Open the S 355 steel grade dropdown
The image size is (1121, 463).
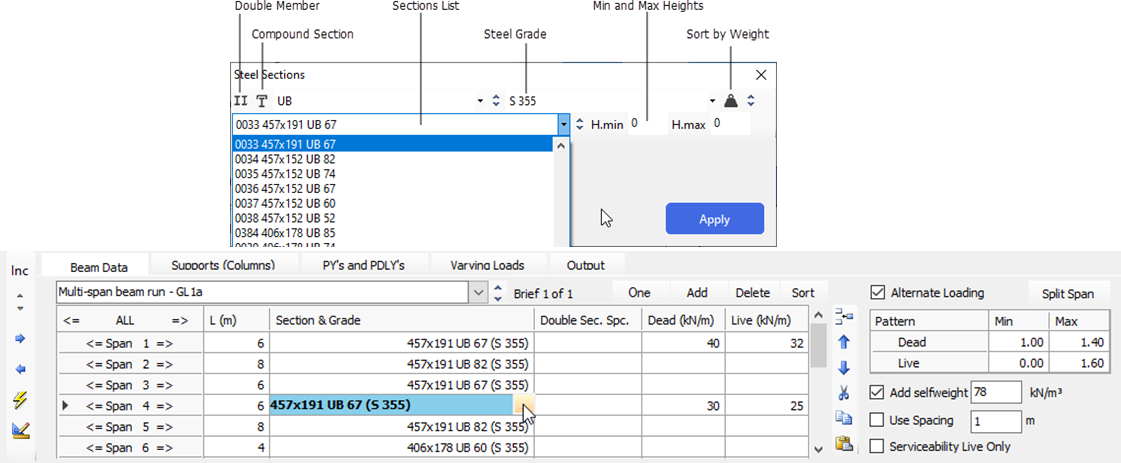712,101
